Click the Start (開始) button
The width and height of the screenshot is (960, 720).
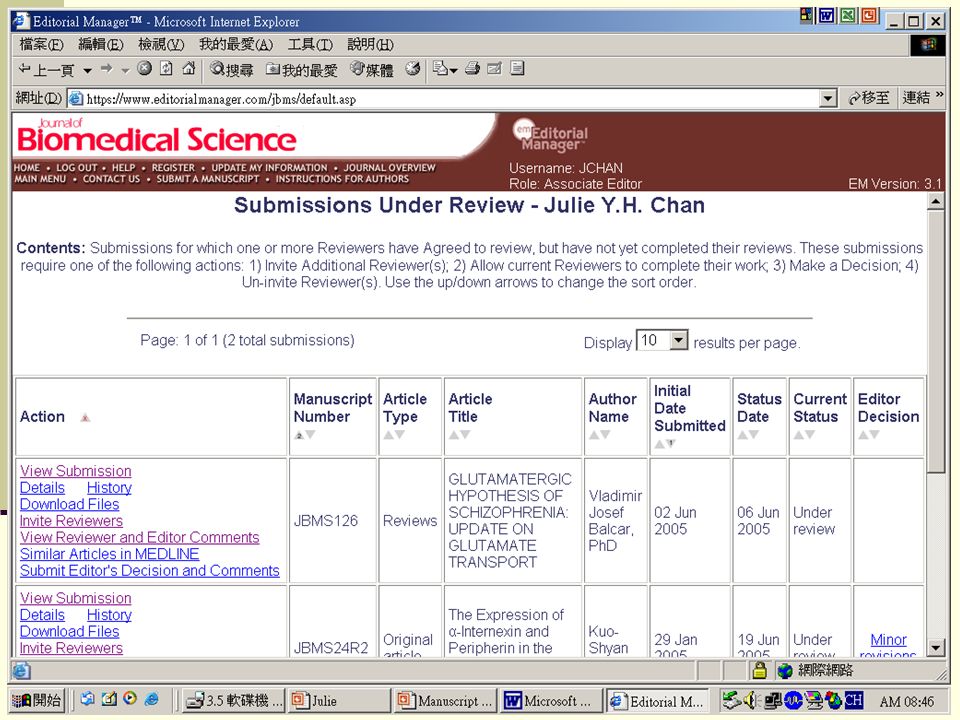click(37, 700)
